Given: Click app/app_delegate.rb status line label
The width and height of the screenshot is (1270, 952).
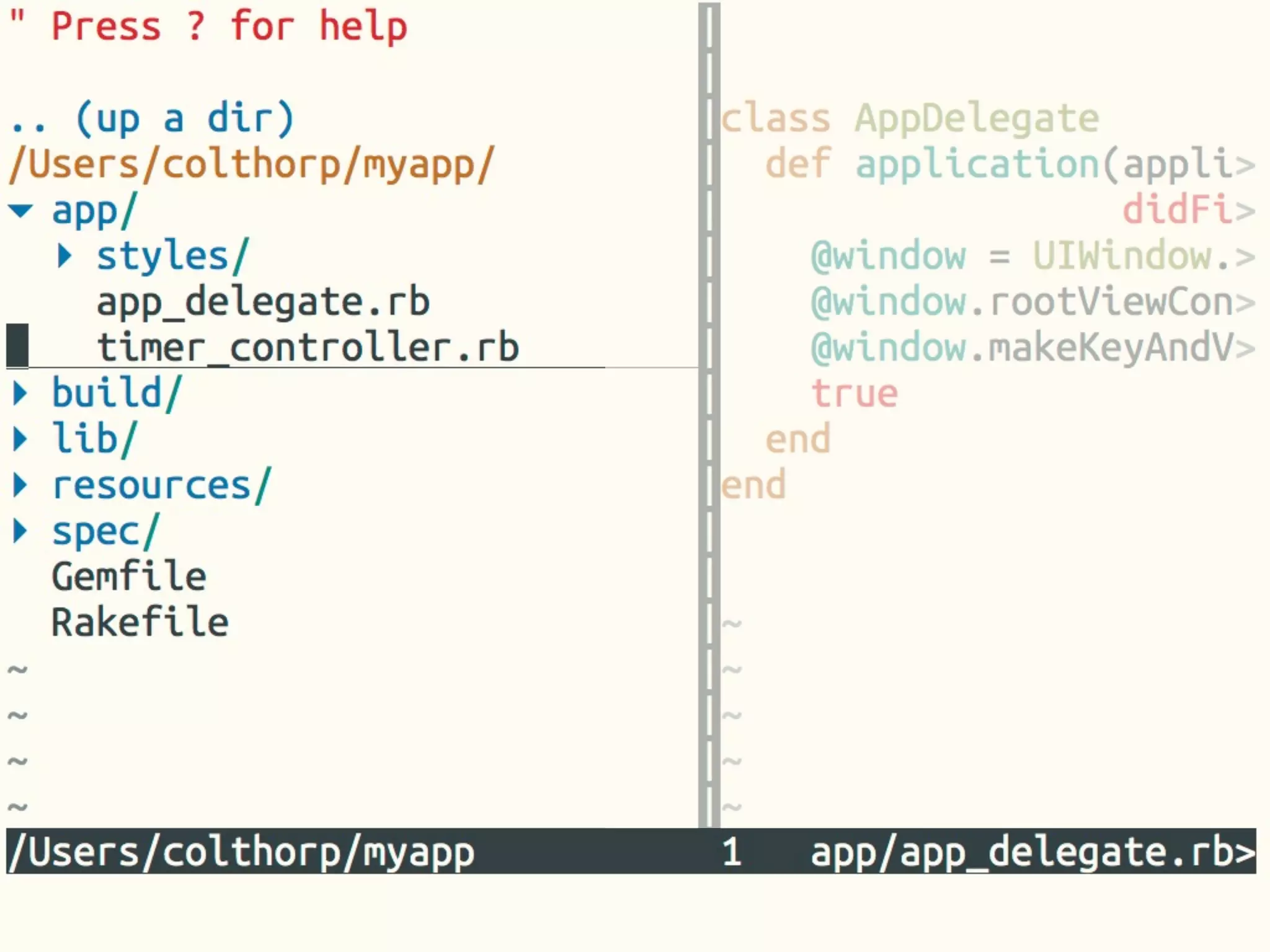Looking at the screenshot, I should 1029,852.
